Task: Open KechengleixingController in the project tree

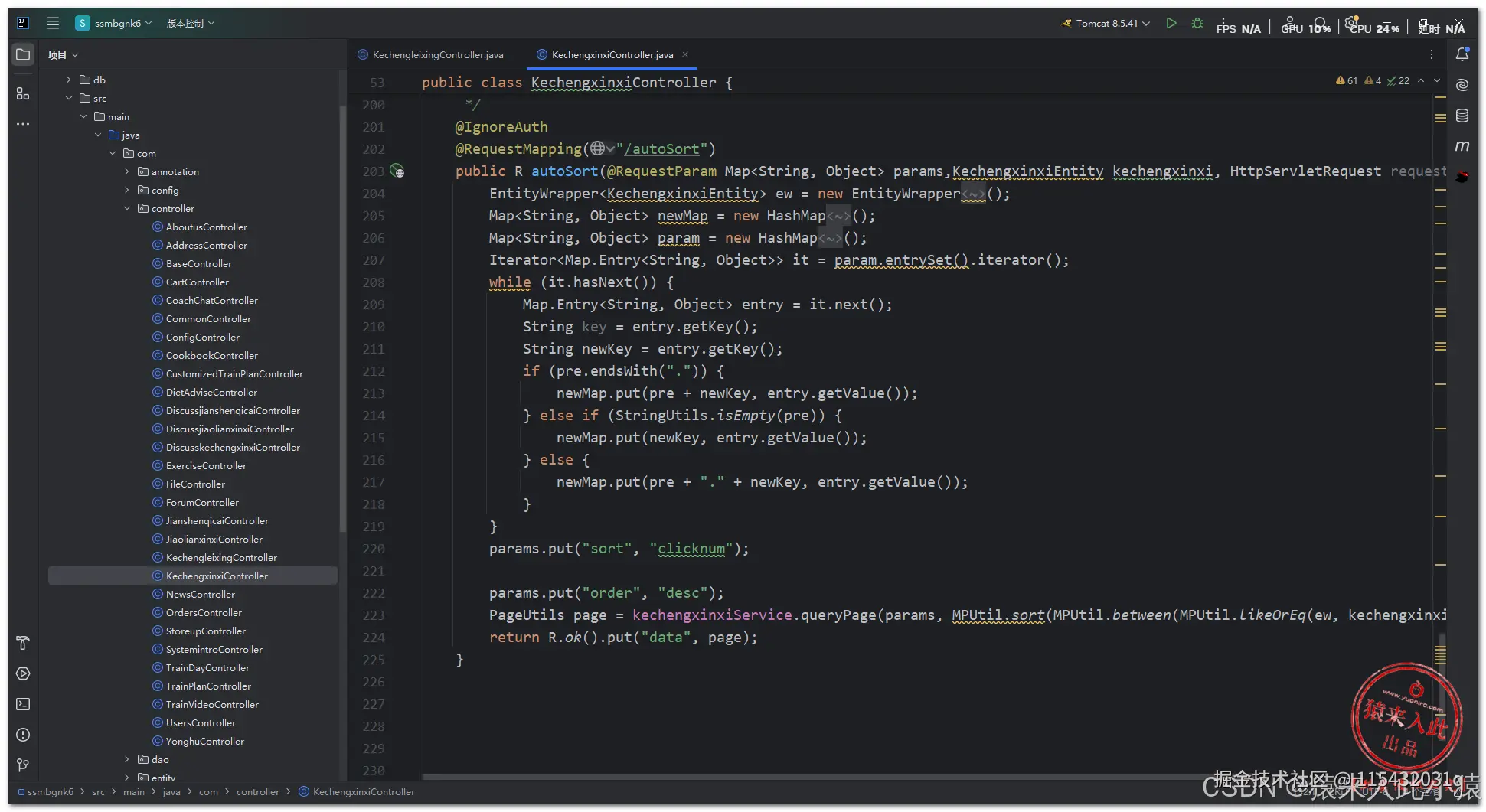Action: tap(221, 557)
